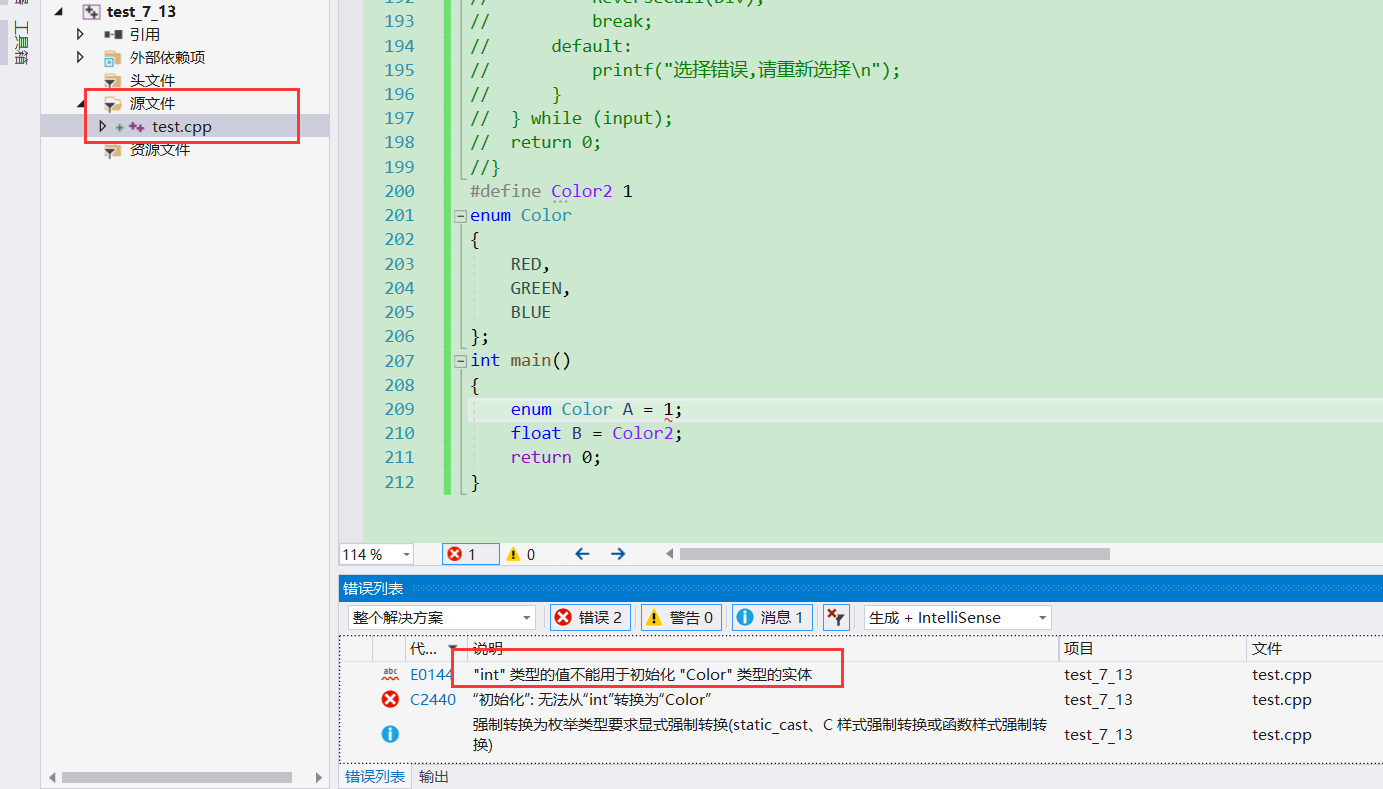Click the red error icon for C2440
Screen dimensions: 1383x789
click(x=390, y=700)
